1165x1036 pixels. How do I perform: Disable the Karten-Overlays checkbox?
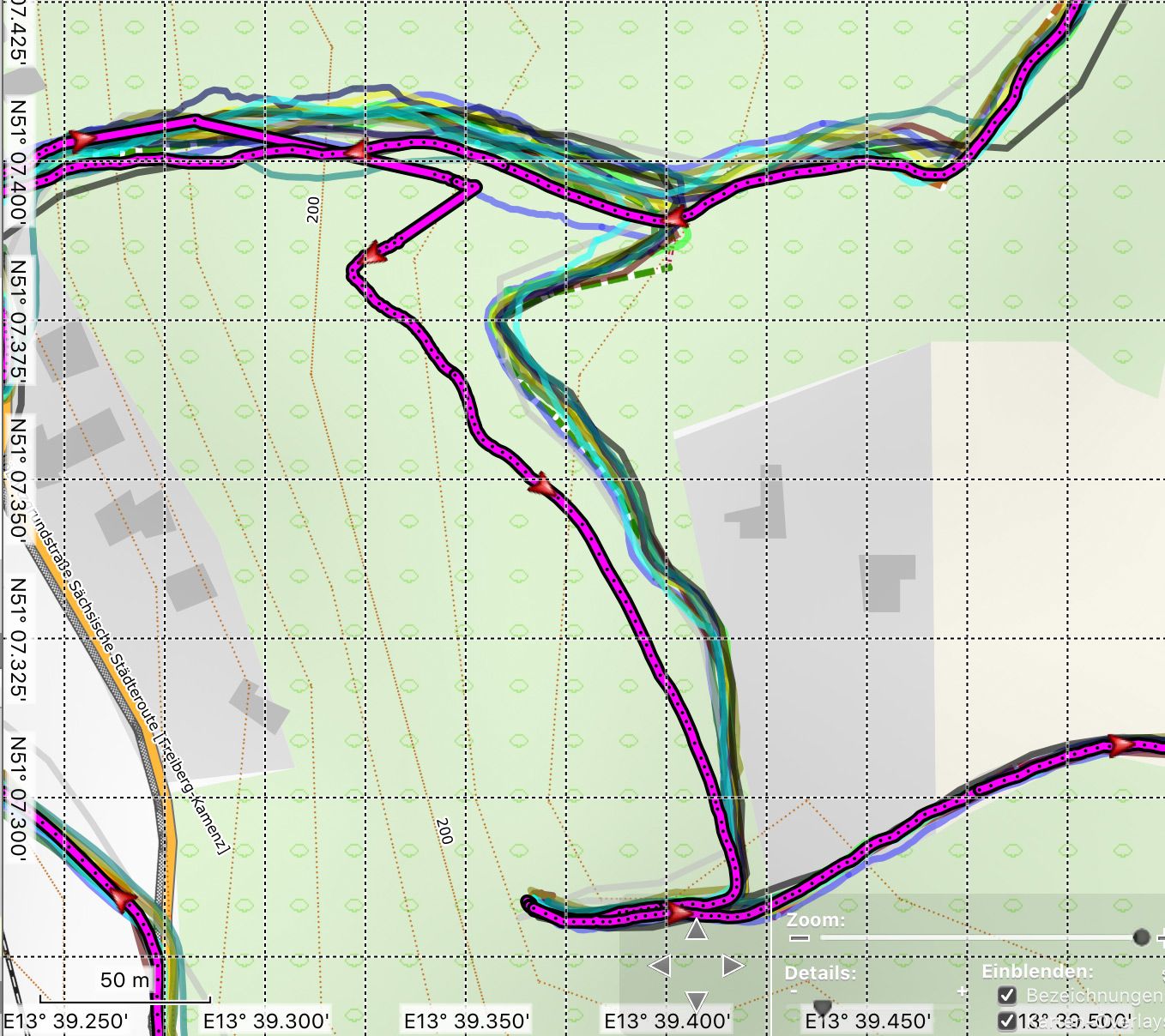[1007, 1021]
